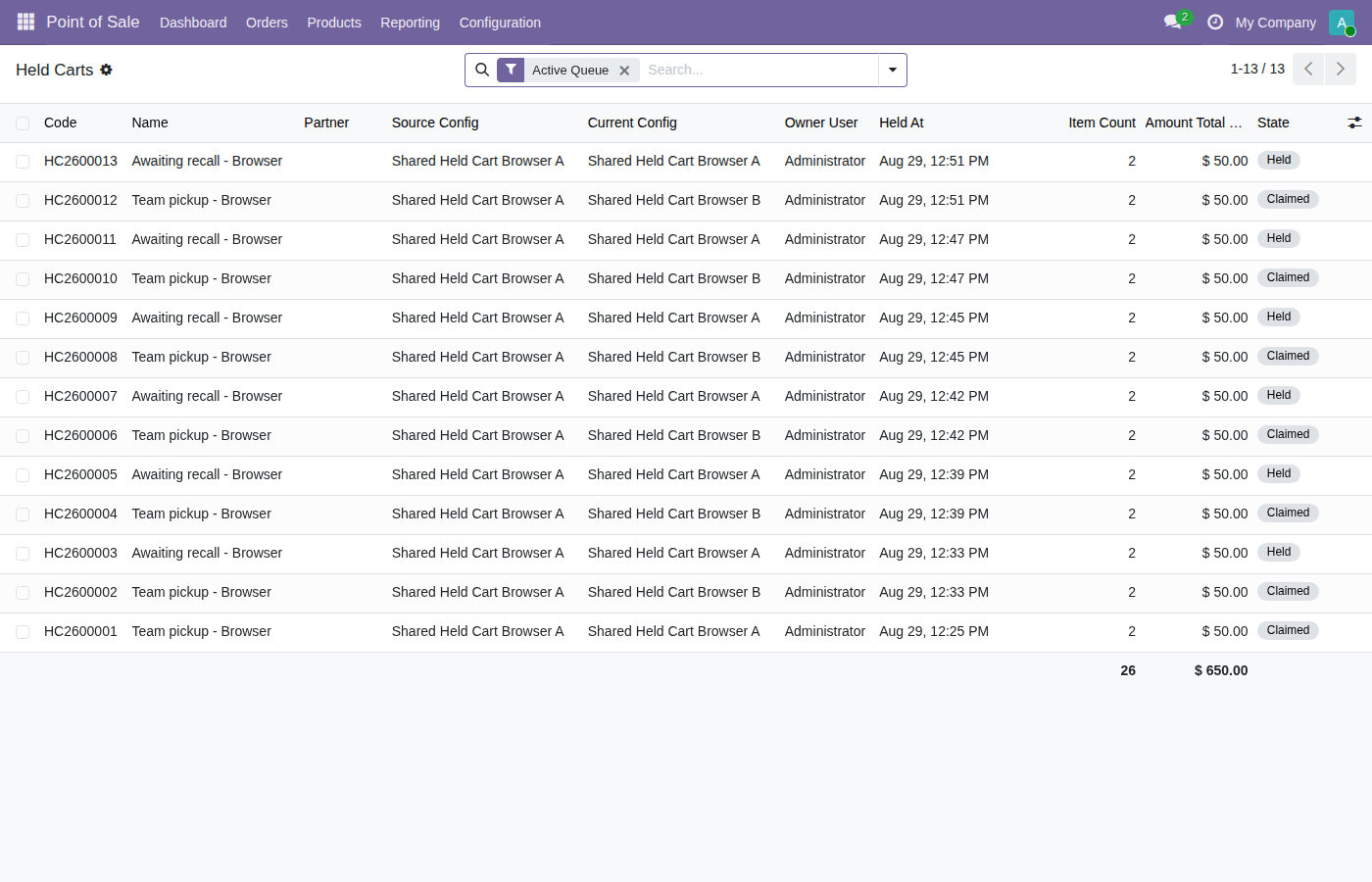Open optional columns adjust icon
1372x882 pixels.
[1354, 122]
